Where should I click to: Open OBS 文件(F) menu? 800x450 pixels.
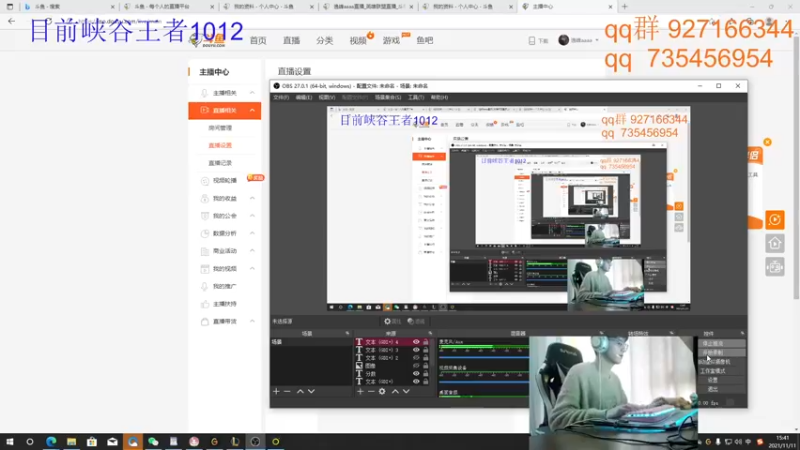(x=281, y=97)
